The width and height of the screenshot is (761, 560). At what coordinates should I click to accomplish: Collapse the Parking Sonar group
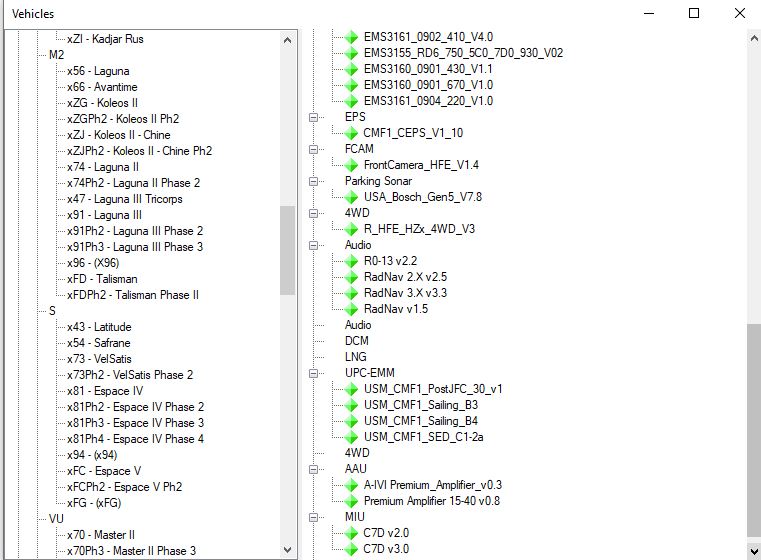tap(314, 181)
